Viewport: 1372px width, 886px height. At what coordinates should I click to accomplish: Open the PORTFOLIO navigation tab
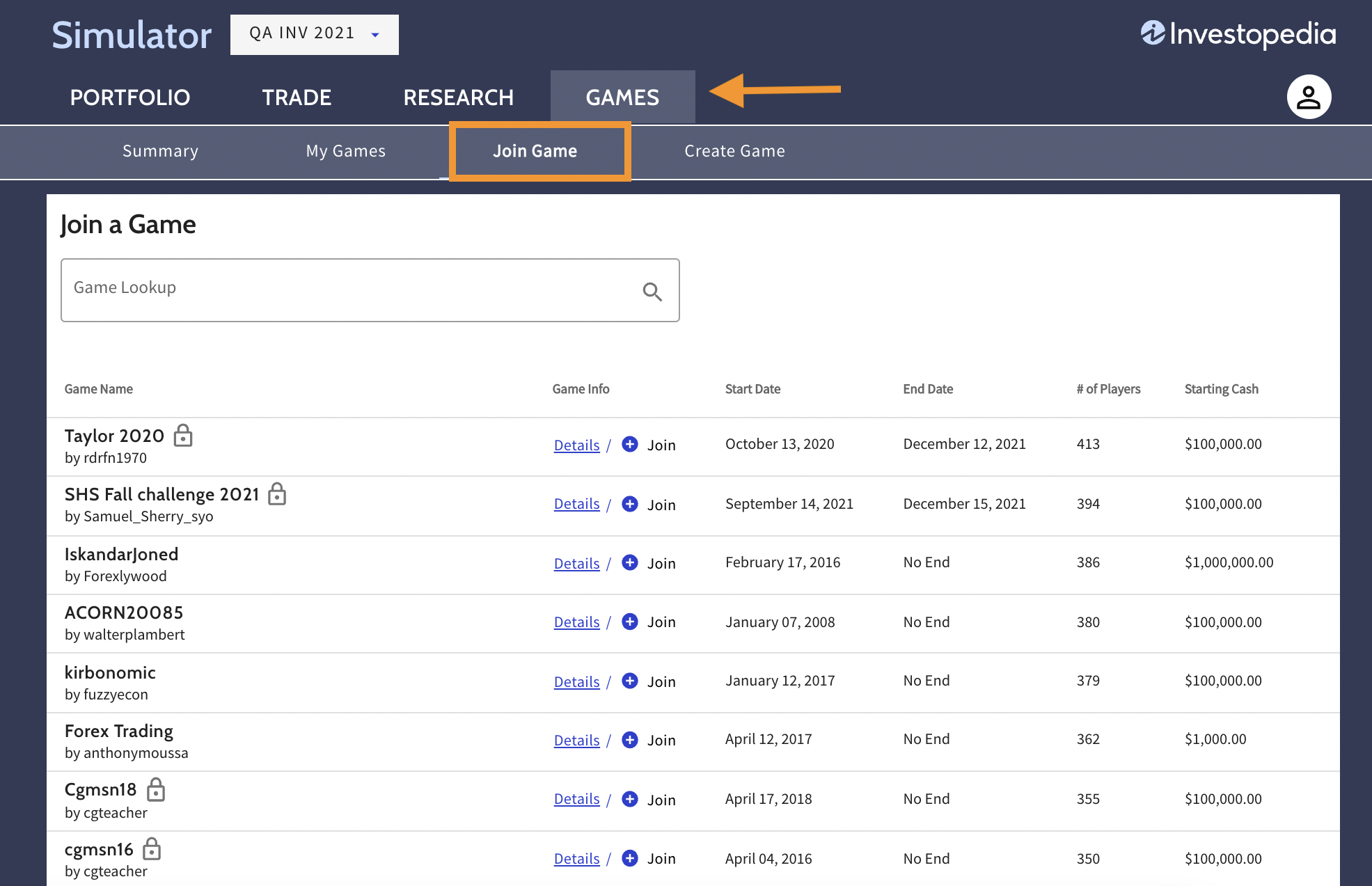coord(130,97)
